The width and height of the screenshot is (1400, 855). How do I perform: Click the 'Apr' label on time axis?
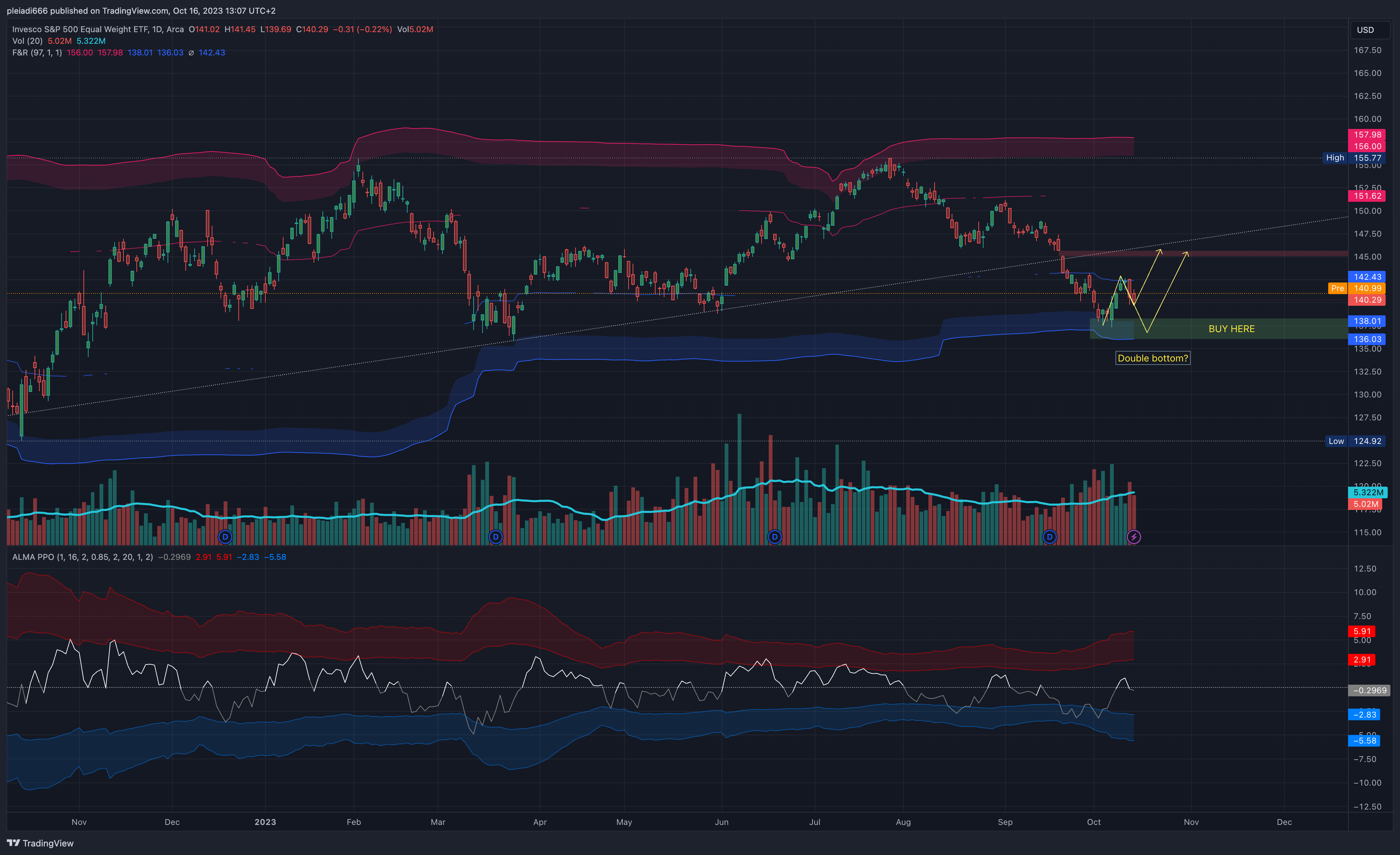pos(540,822)
